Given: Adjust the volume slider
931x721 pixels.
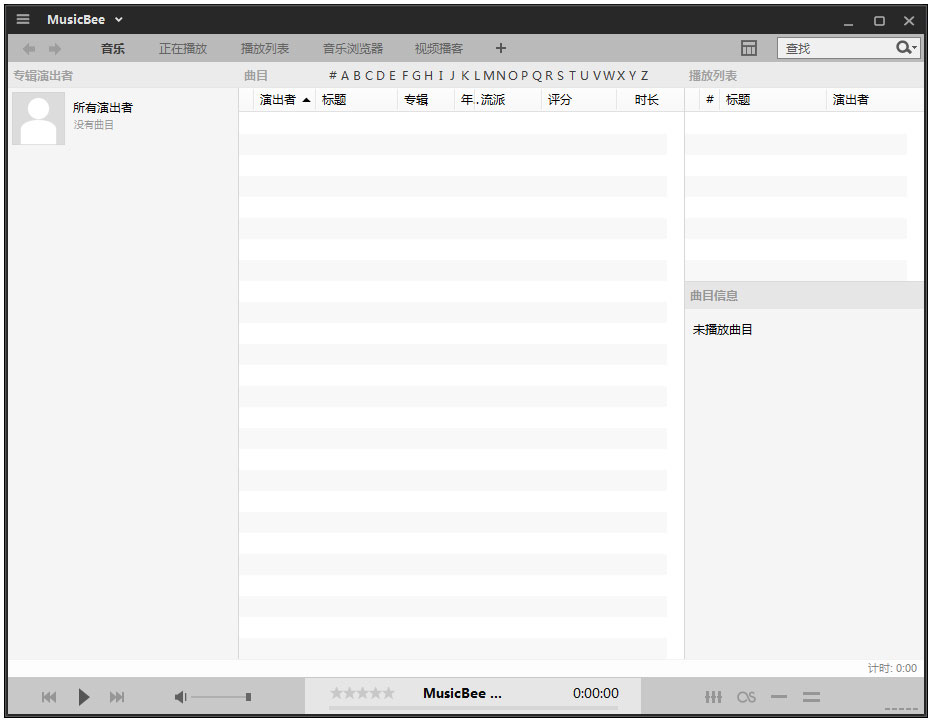Looking at the screenshot, I should 222,696.
